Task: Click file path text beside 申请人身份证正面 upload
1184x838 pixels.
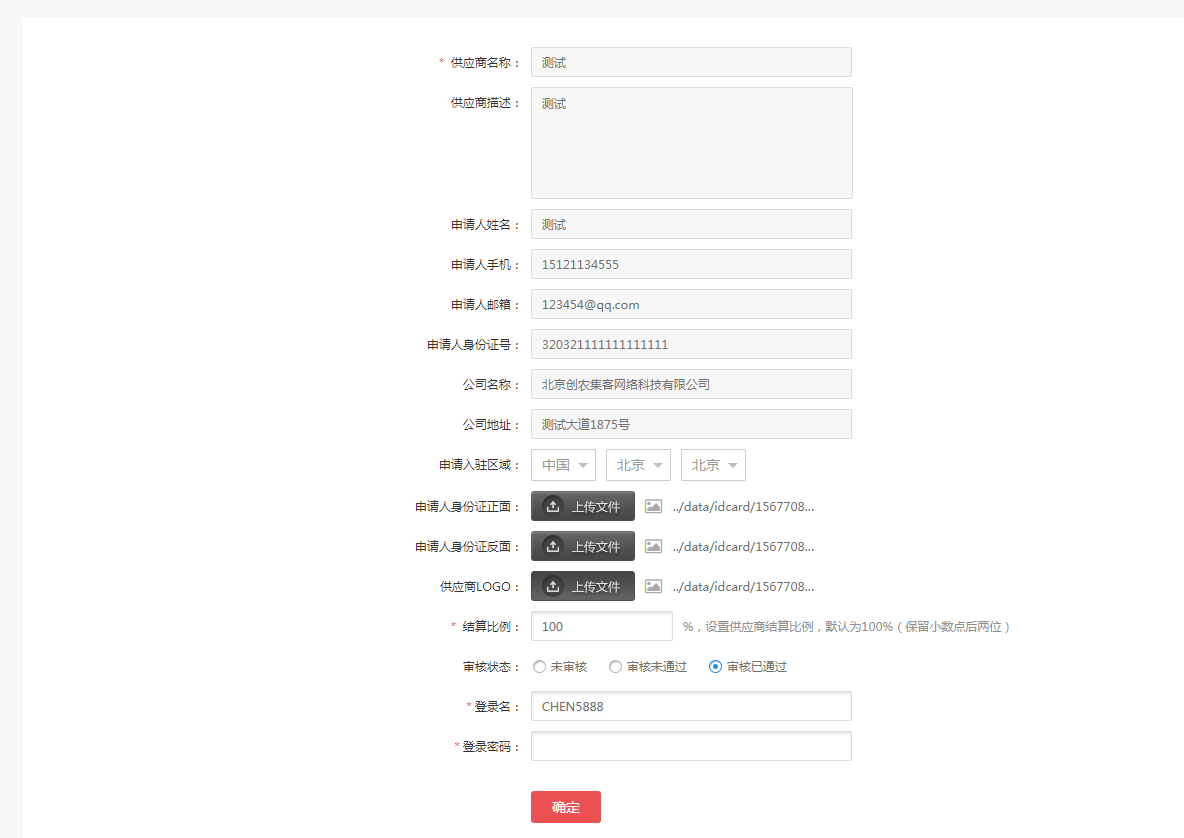Action: pyautogui.click(x=743, y=507)
